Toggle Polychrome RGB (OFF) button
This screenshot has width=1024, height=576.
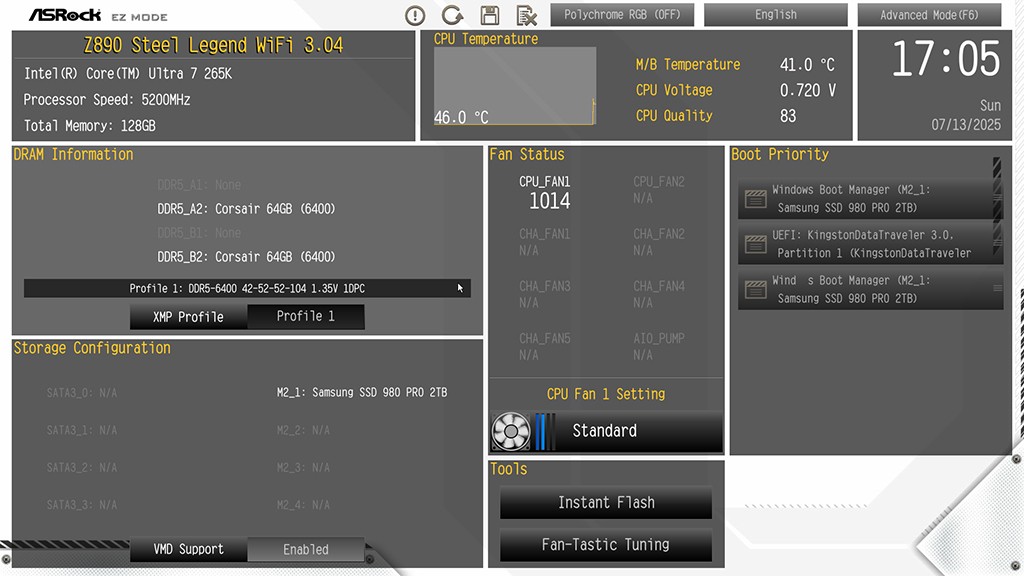tap(622, 14)
